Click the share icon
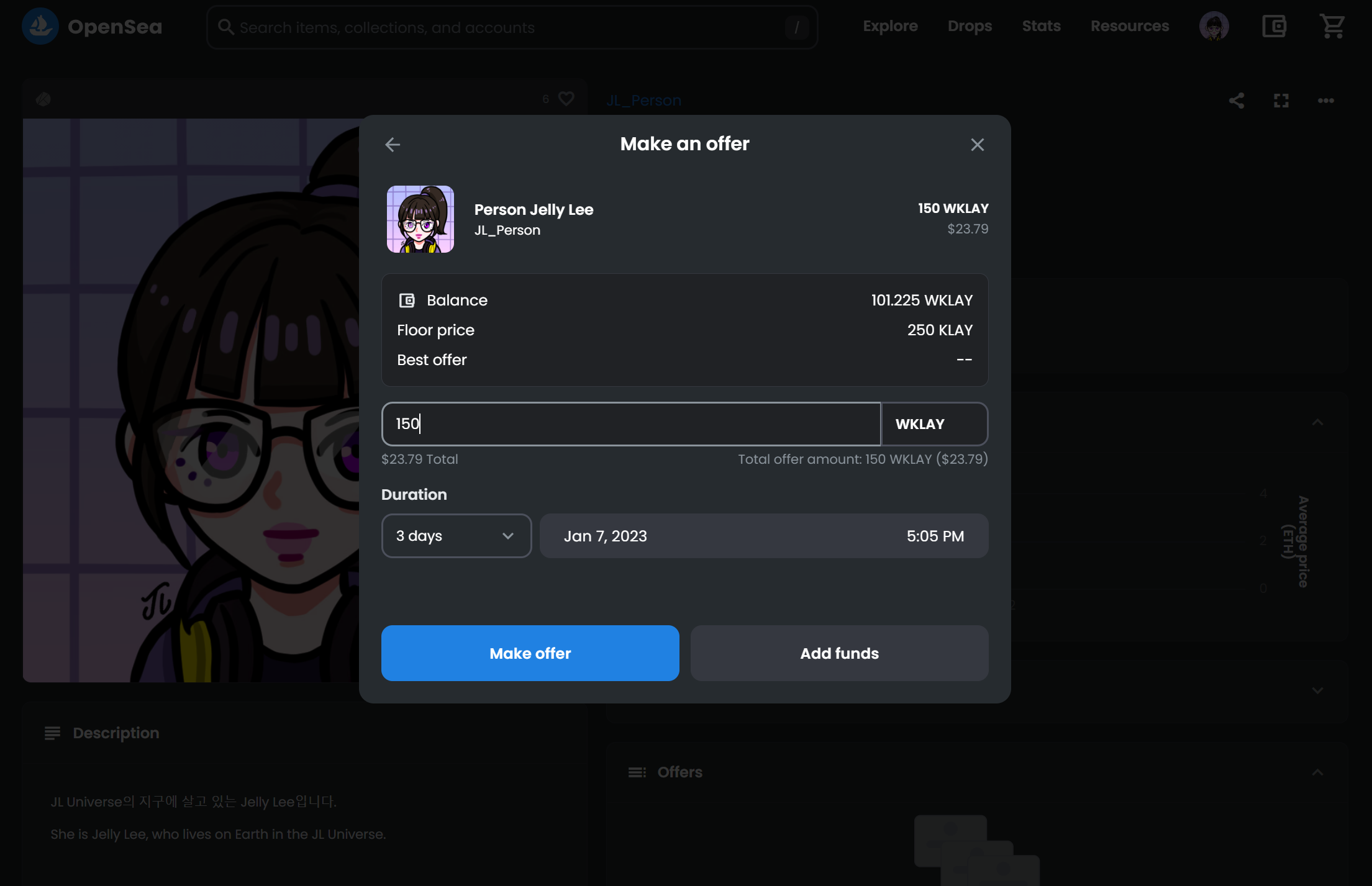Viewport: 1372px width, 886px height. click(1236, 101)
